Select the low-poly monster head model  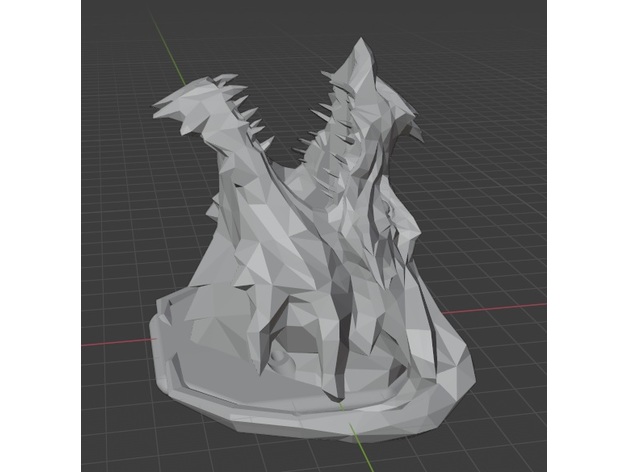(x=300, y=260)
